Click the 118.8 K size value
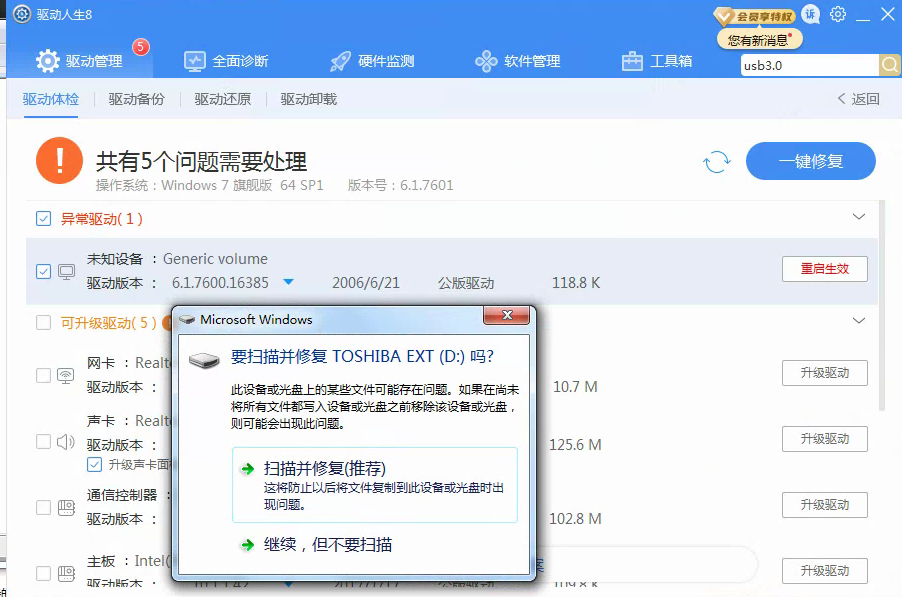 (576, 283)
